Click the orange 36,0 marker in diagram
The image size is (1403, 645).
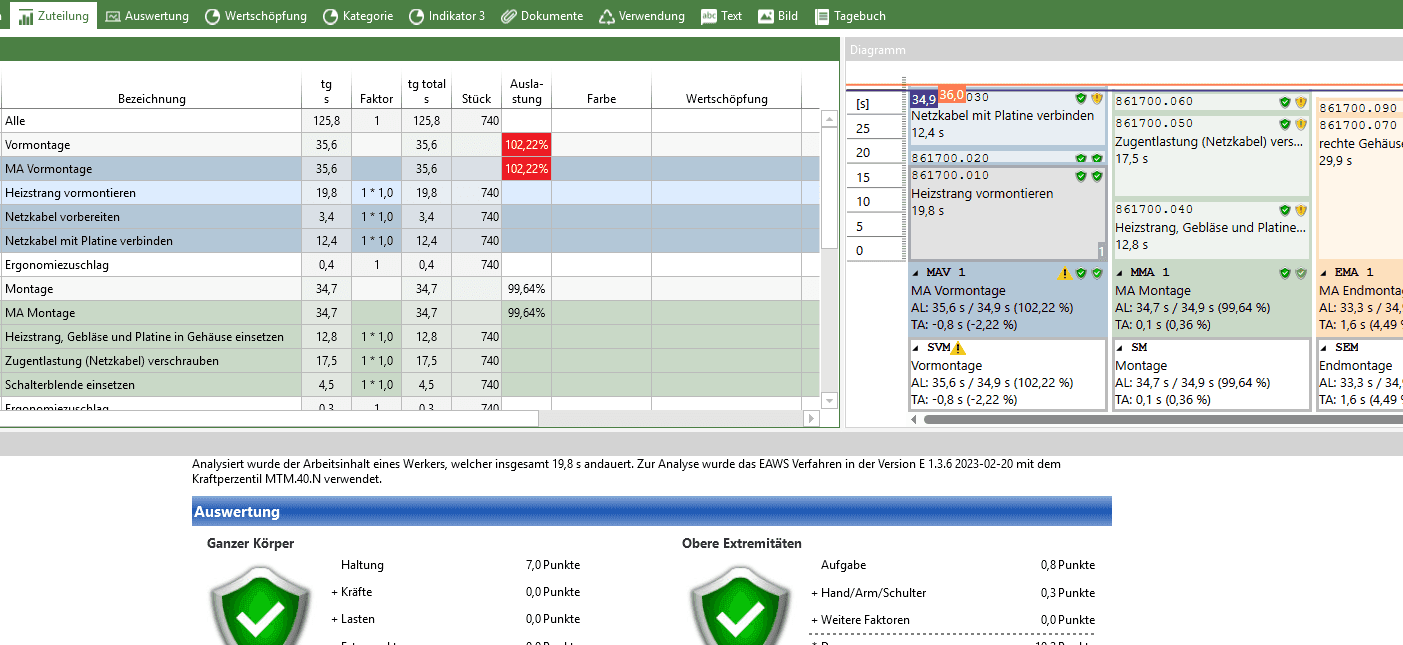(951, 96)
